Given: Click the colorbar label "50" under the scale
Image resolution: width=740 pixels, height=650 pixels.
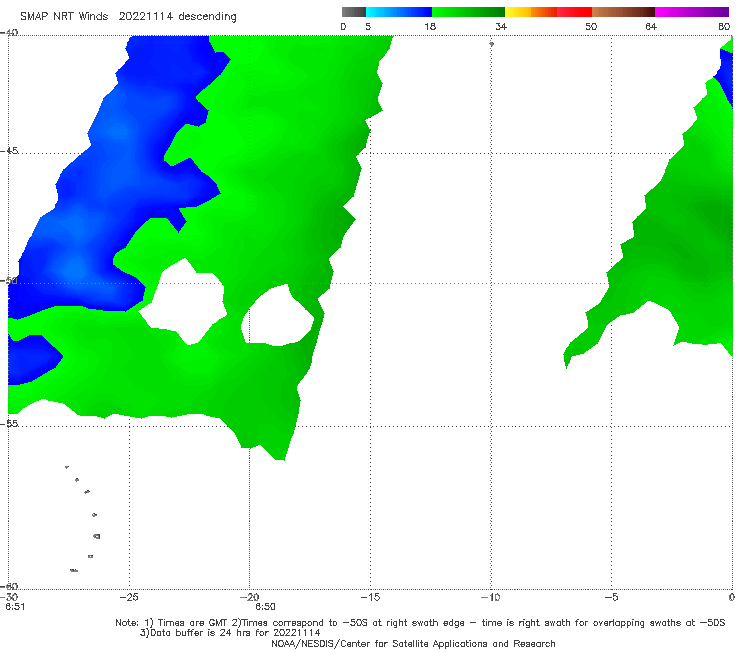Looking at the screenshot, I should [591, 27].
